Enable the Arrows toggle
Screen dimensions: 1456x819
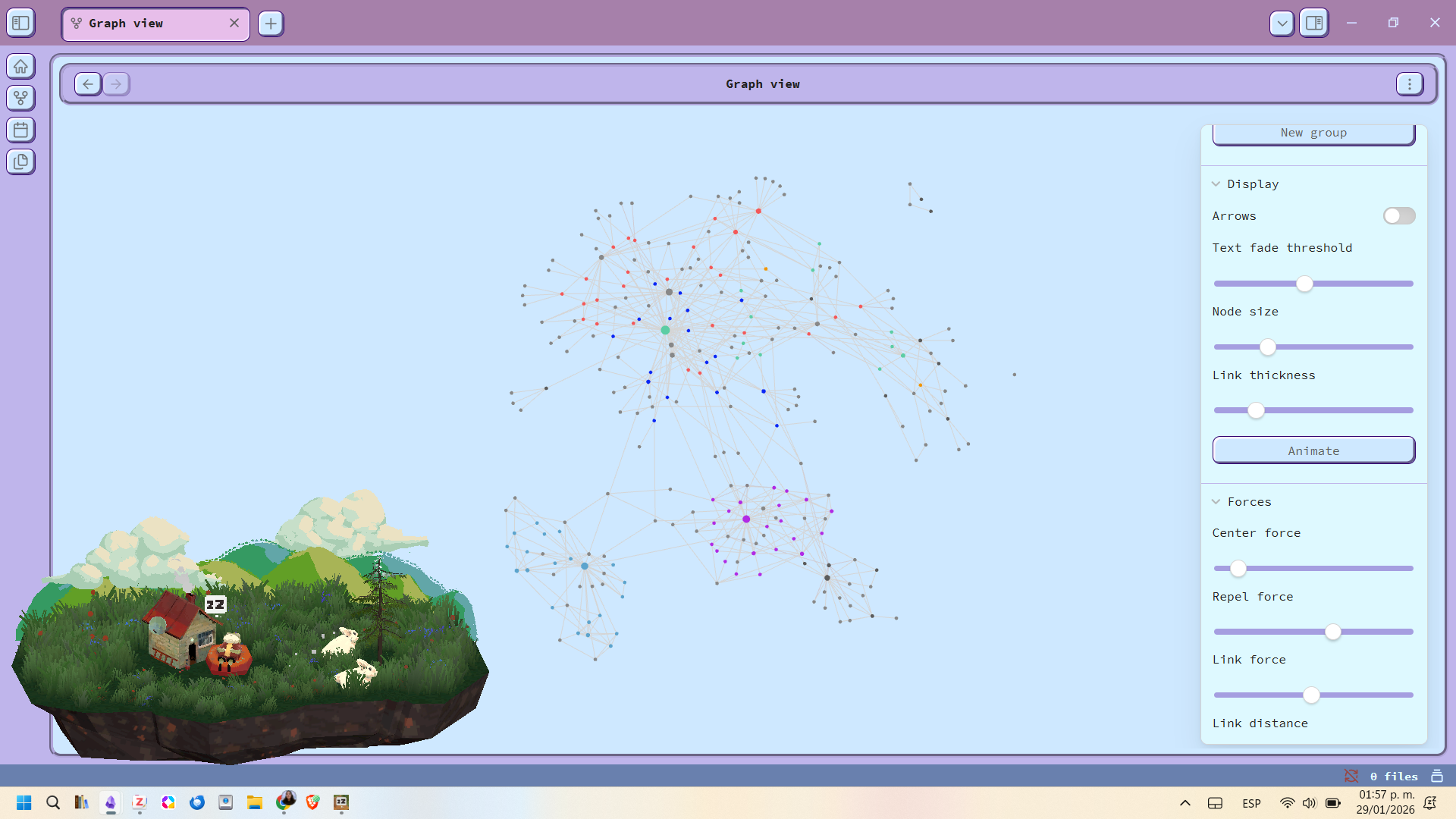pyautogui.click(x=1398, y=216)
